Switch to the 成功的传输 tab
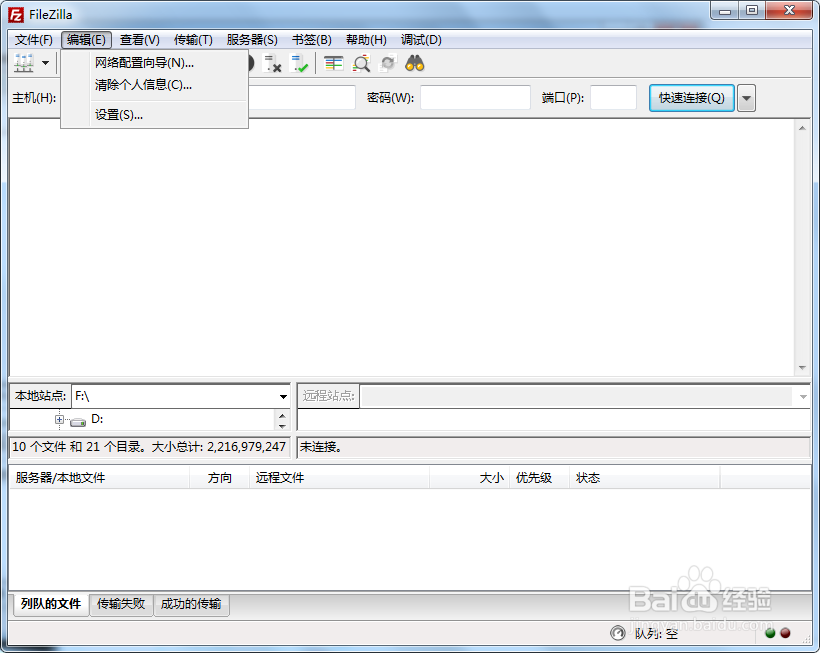 point(191,604)
